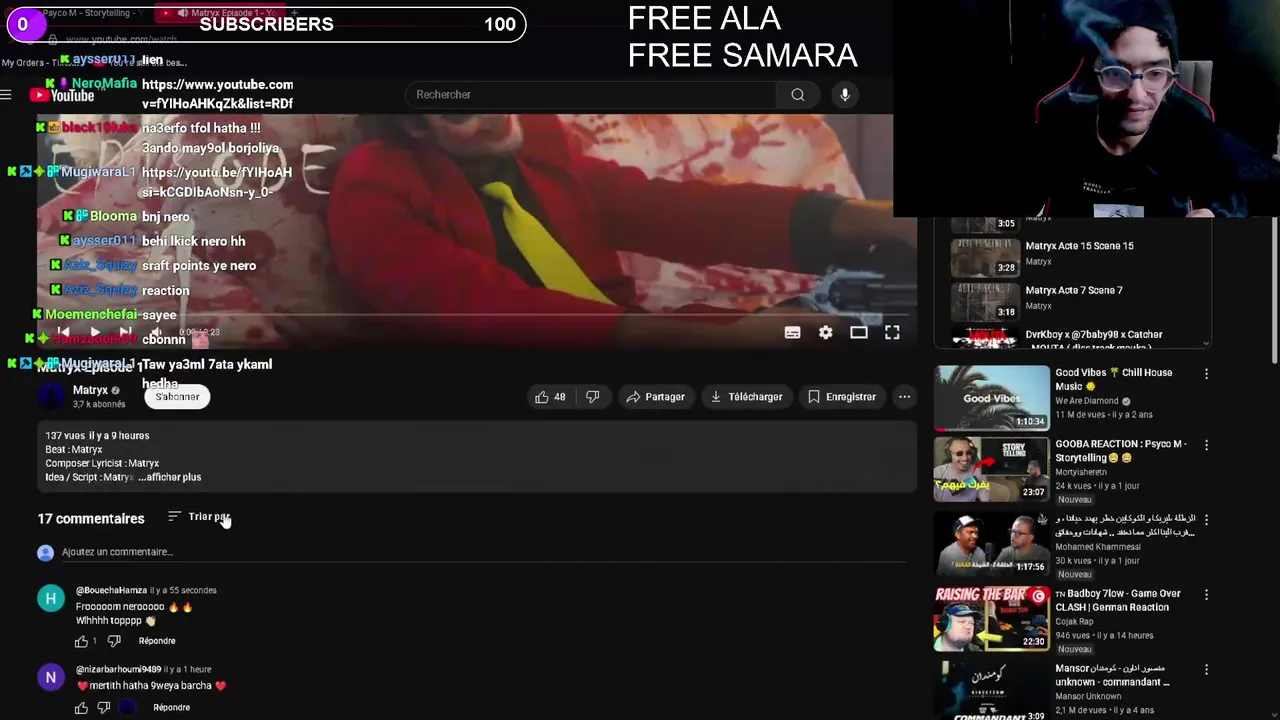1280x720 pixels.
Task: Open playlist item Matryx Acte 15 Scene 15
Action: pos(1080,246)
